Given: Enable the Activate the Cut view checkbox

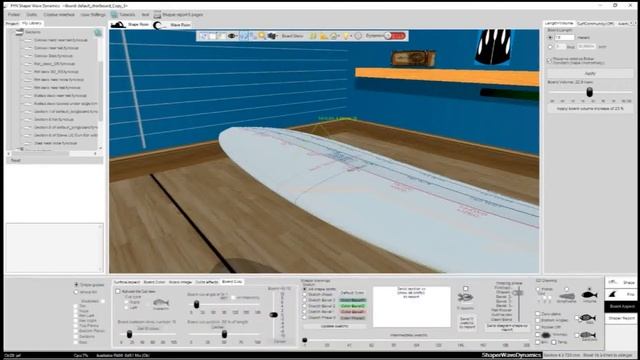Looking at the screenshot, I should tap(118, 291).
